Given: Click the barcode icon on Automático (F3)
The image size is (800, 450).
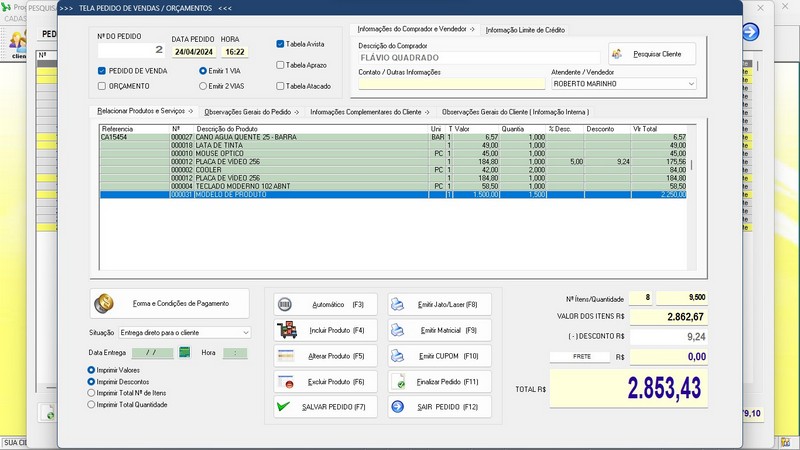Looking at the screenshot, I should 285,304.
